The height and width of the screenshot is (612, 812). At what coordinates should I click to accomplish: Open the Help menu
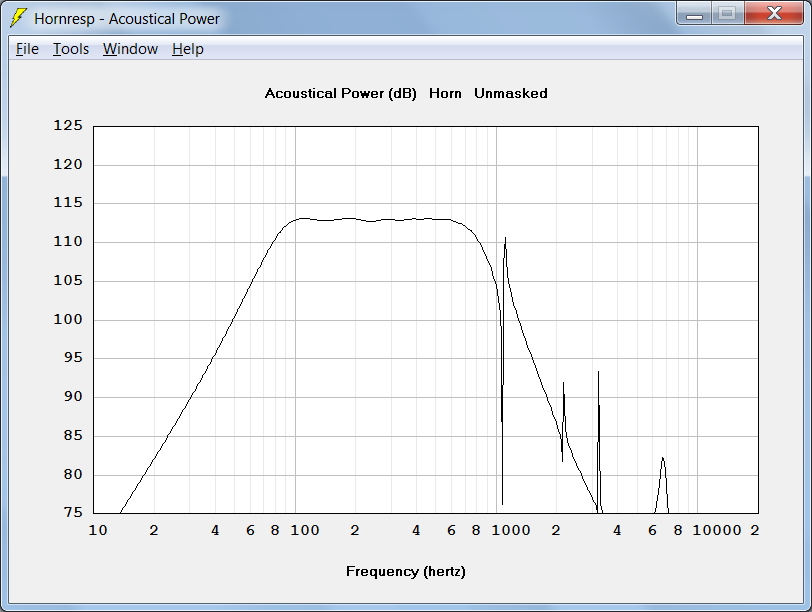point(187,49)
